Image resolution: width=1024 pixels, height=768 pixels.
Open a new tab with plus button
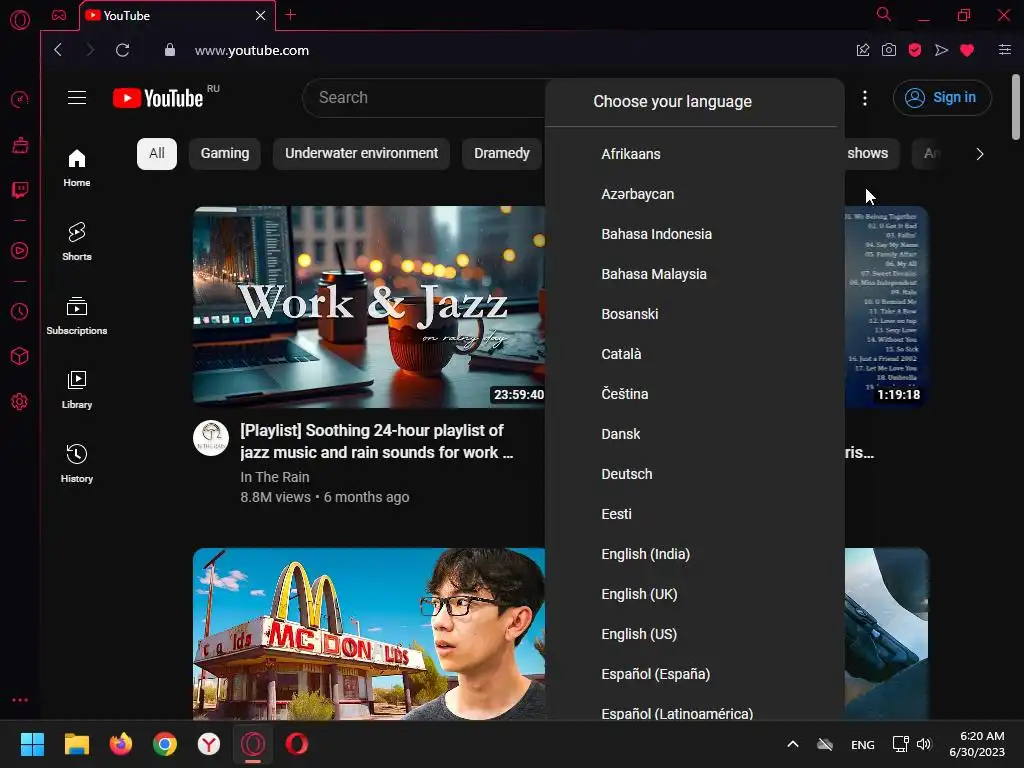pos(291,15)
